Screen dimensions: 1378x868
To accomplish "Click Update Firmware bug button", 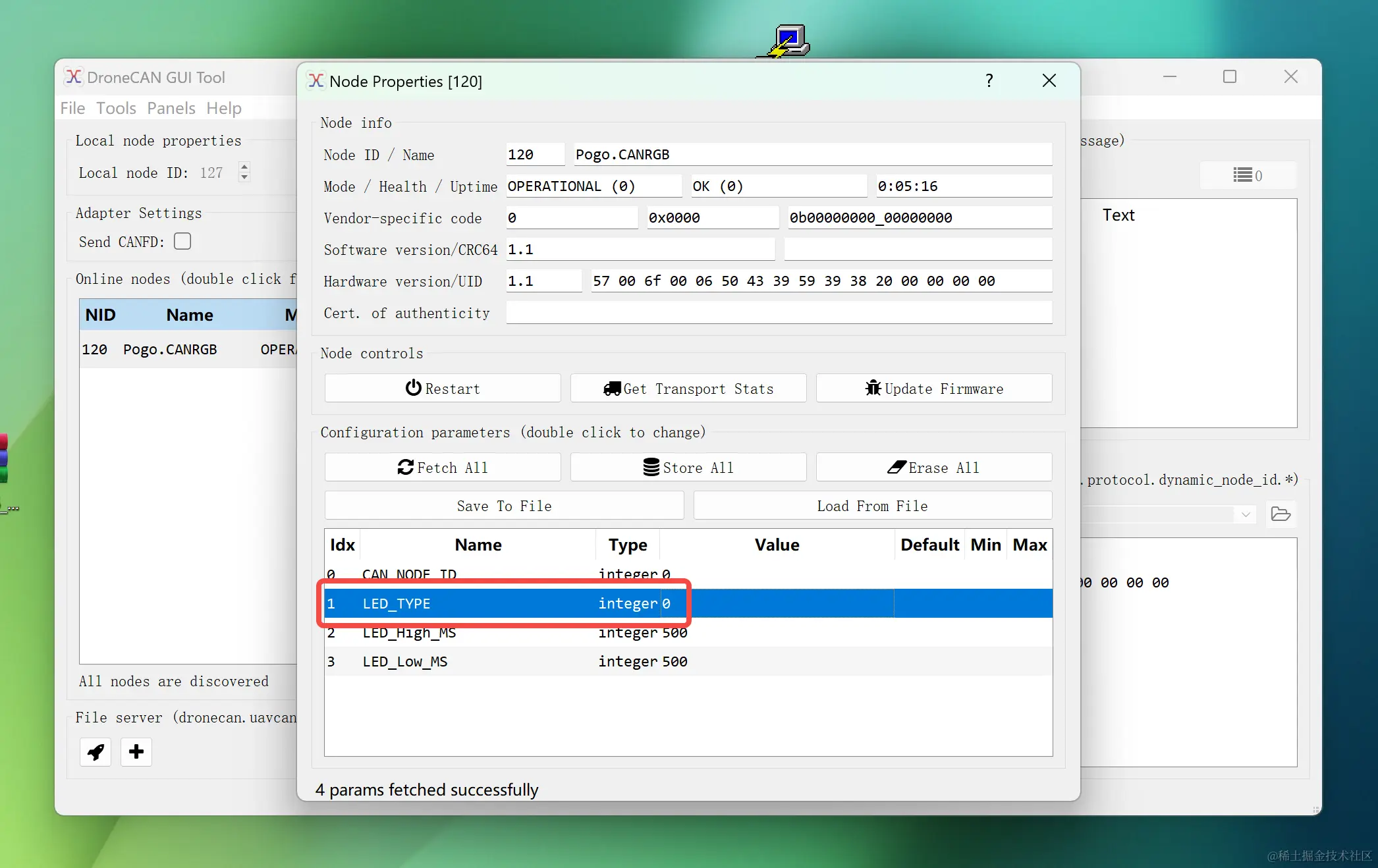I will tap(933, 389).
